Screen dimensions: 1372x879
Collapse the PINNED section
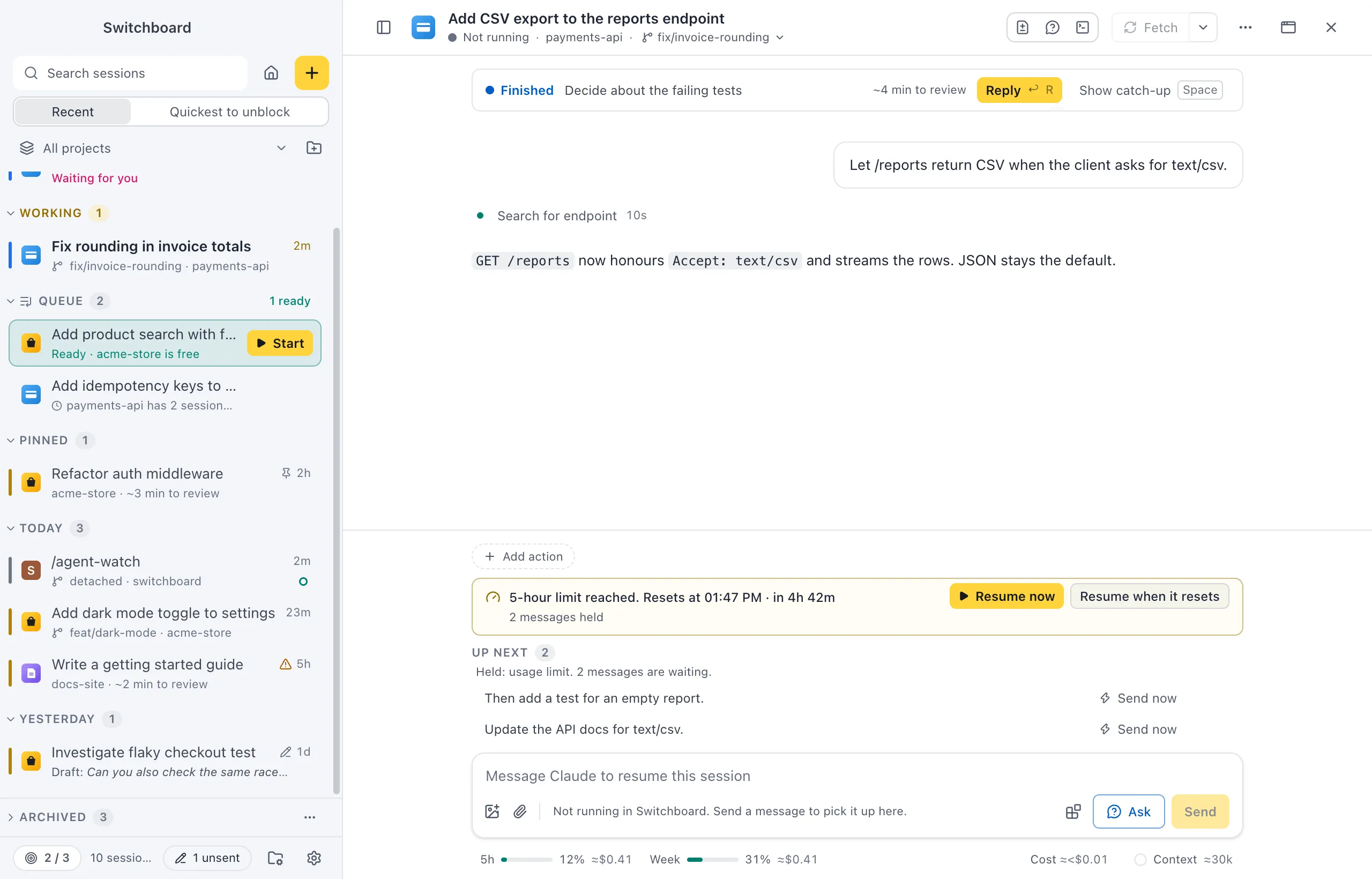click(x=10, y=440)
